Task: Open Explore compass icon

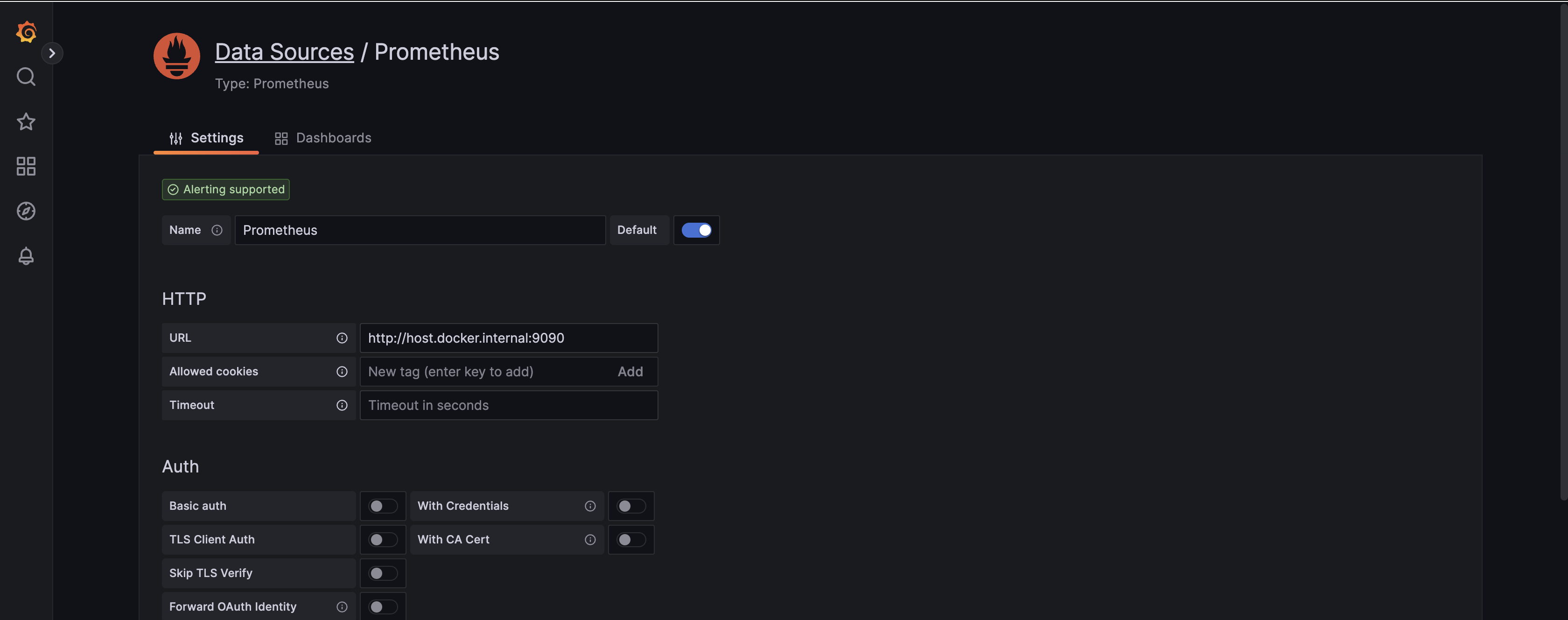Action: point(26,211)
